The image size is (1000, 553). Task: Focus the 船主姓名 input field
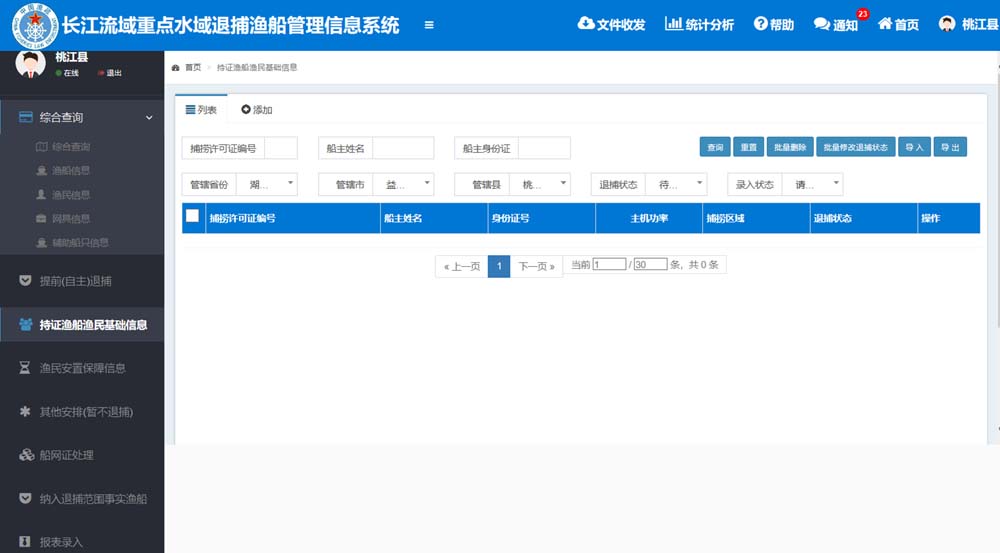pos(403,148)
